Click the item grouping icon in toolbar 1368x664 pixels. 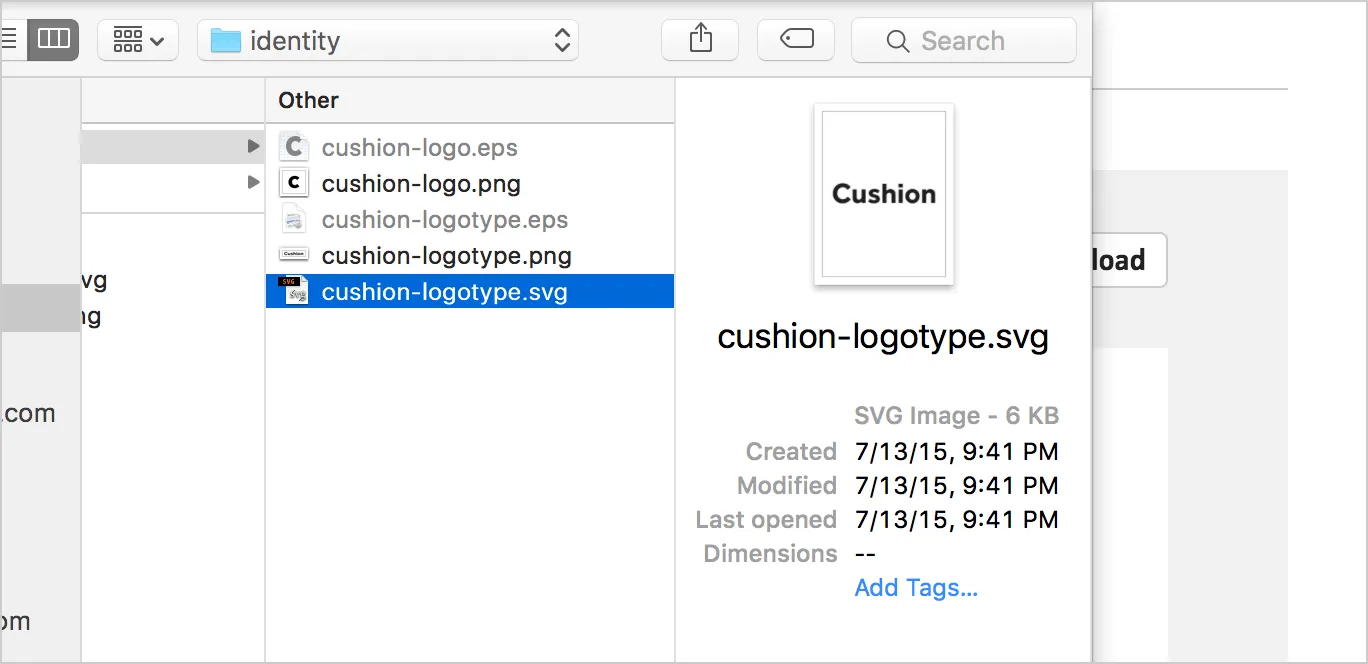click(x=130, y=39)
